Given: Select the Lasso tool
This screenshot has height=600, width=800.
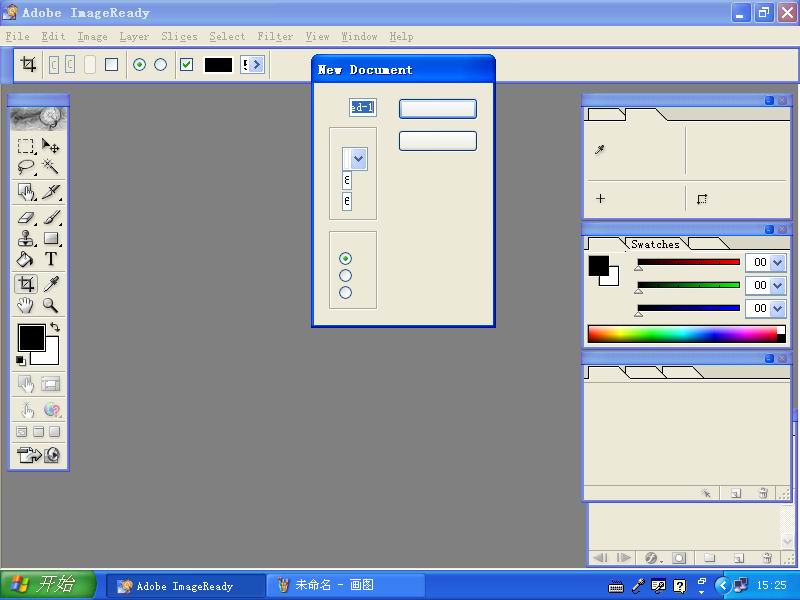Looking at the screenshot, I should [26, 166].
